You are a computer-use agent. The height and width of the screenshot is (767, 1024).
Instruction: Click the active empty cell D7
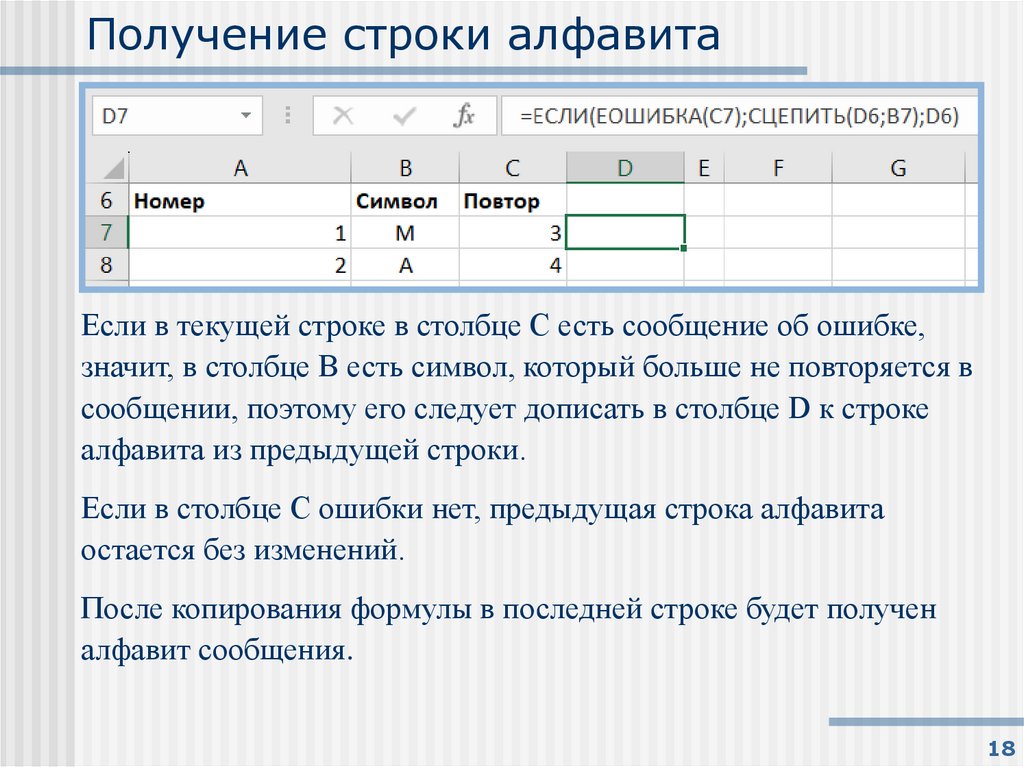pyautogui.click(x=625, y=232)
